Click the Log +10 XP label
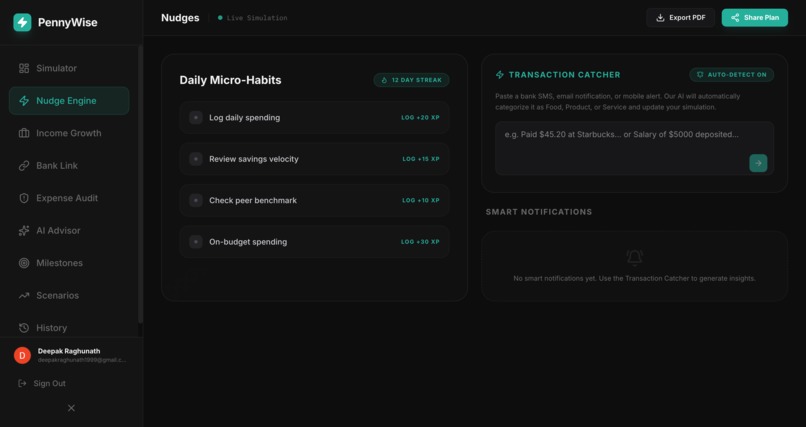This screenshot has height=427, width=806. coord(421,200)
